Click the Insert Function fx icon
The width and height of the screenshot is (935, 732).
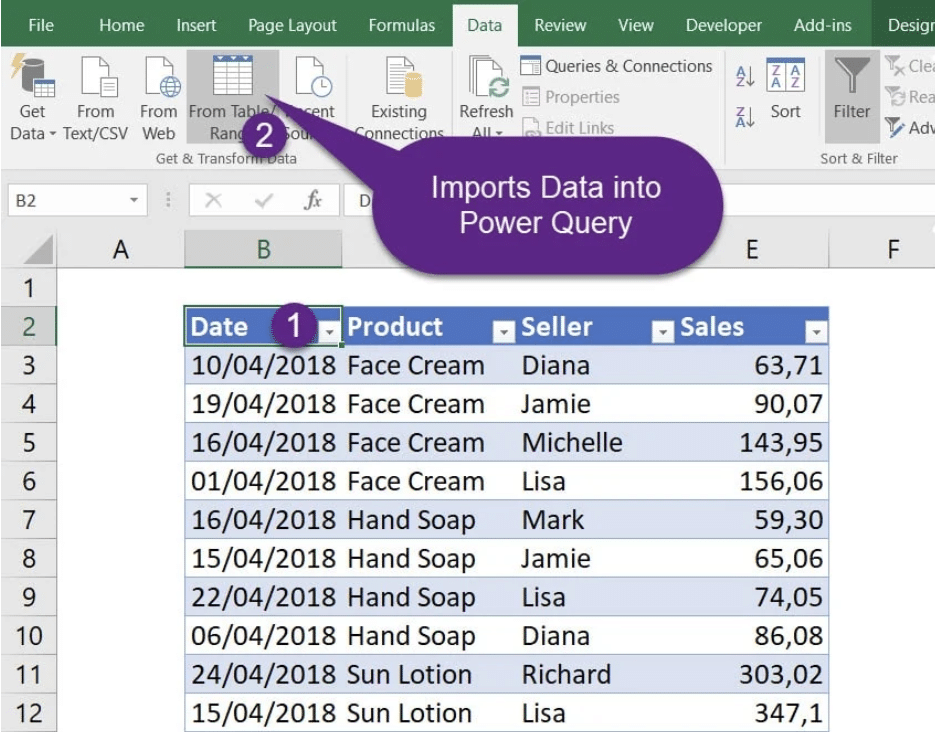311,200
